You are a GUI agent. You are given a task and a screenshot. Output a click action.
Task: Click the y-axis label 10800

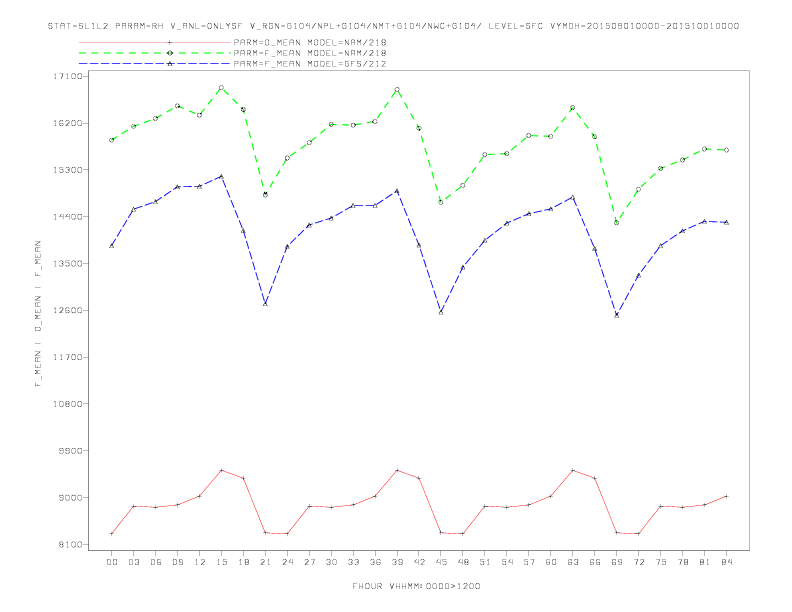68,404
